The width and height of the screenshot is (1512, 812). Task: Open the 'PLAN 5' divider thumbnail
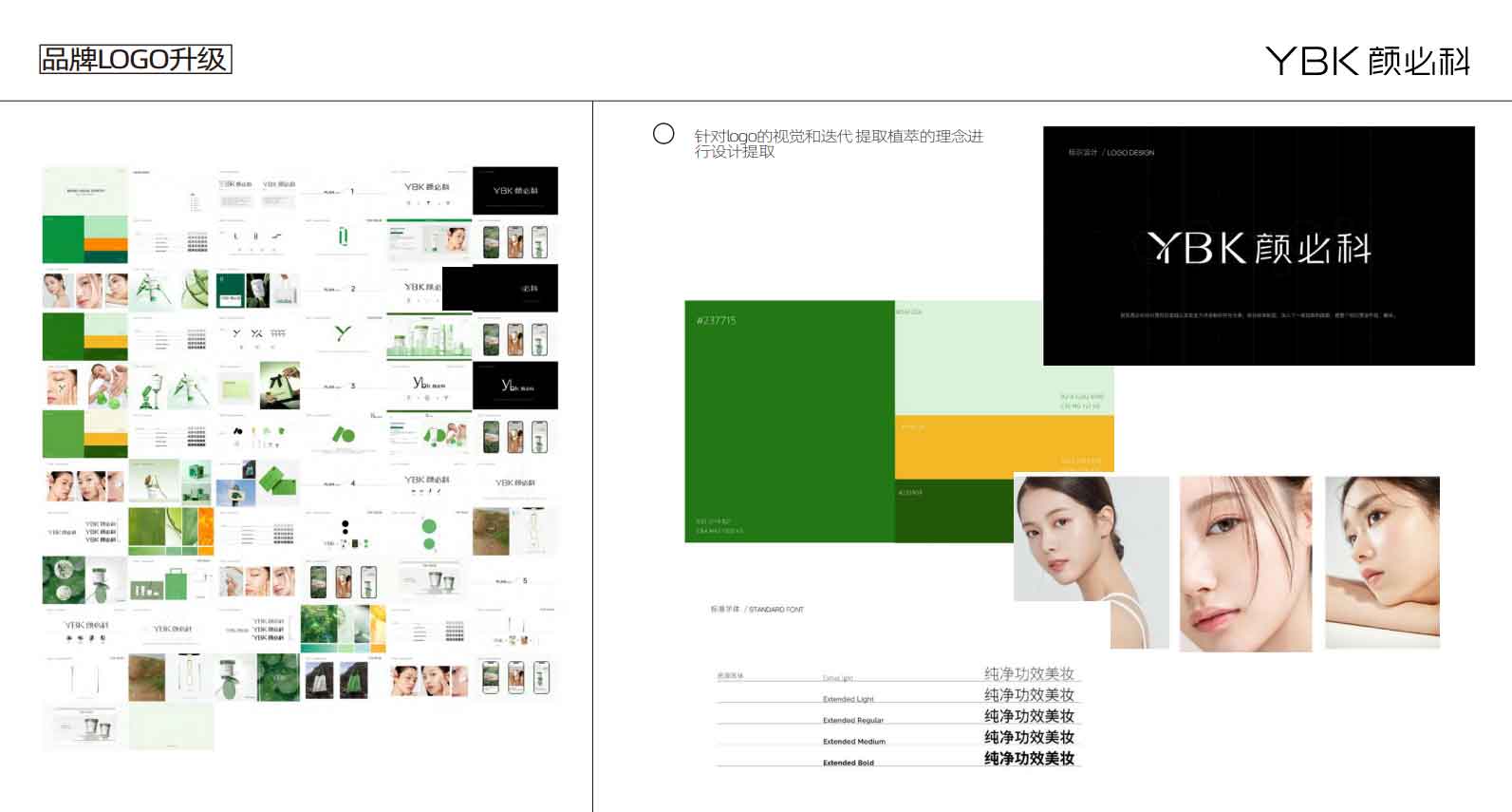click(x=515, y=580)
